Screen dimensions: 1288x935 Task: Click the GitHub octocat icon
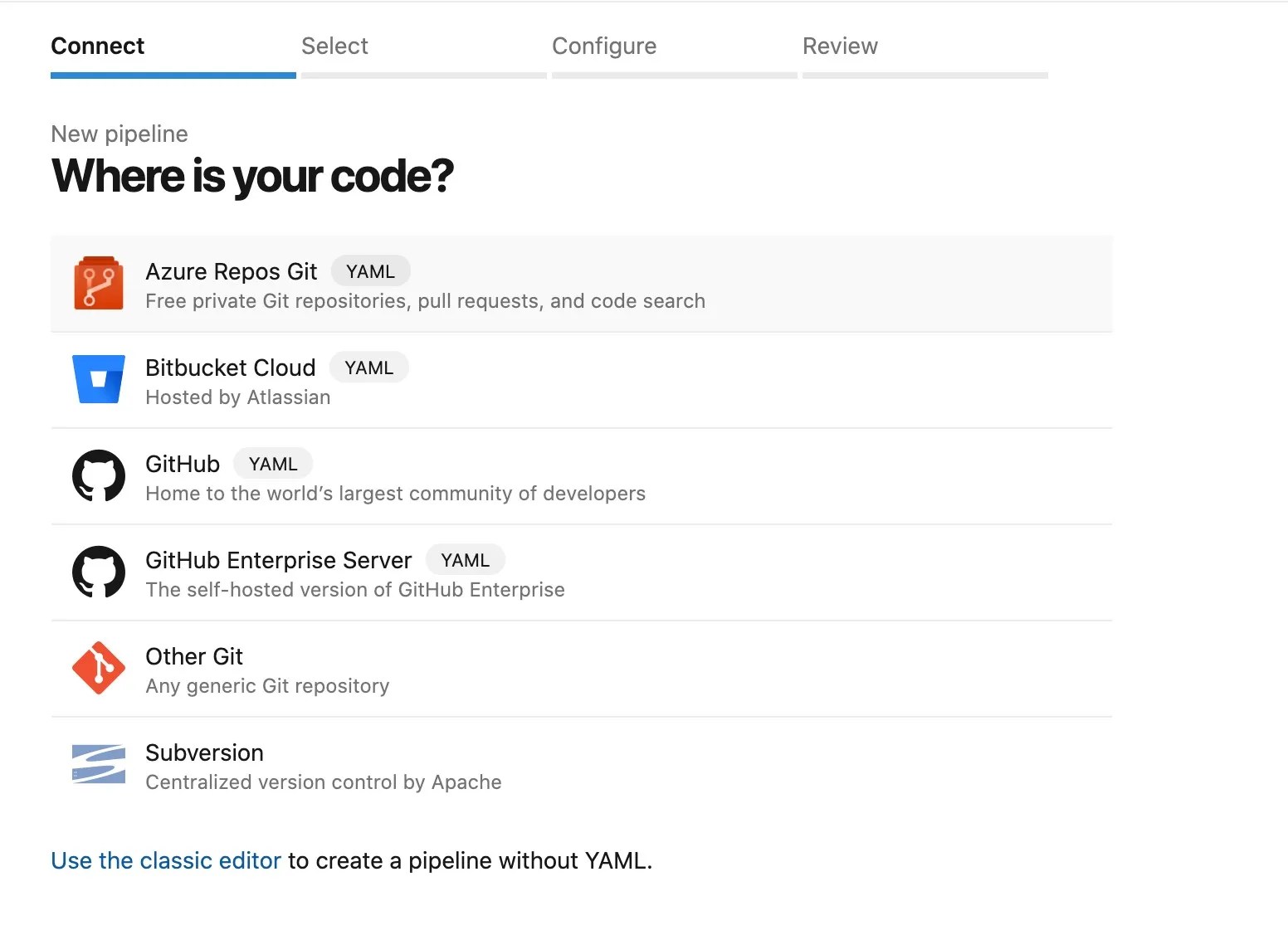click(x=99, y=476)
